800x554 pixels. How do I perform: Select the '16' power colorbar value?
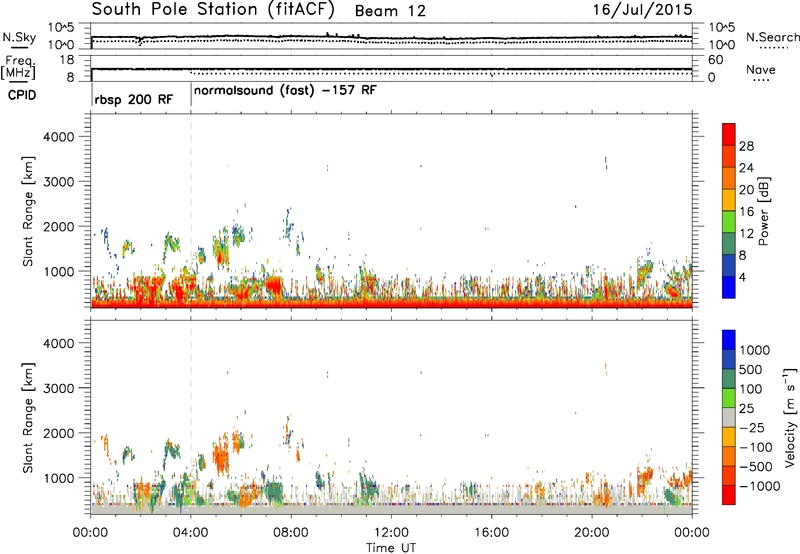[746, 212]
